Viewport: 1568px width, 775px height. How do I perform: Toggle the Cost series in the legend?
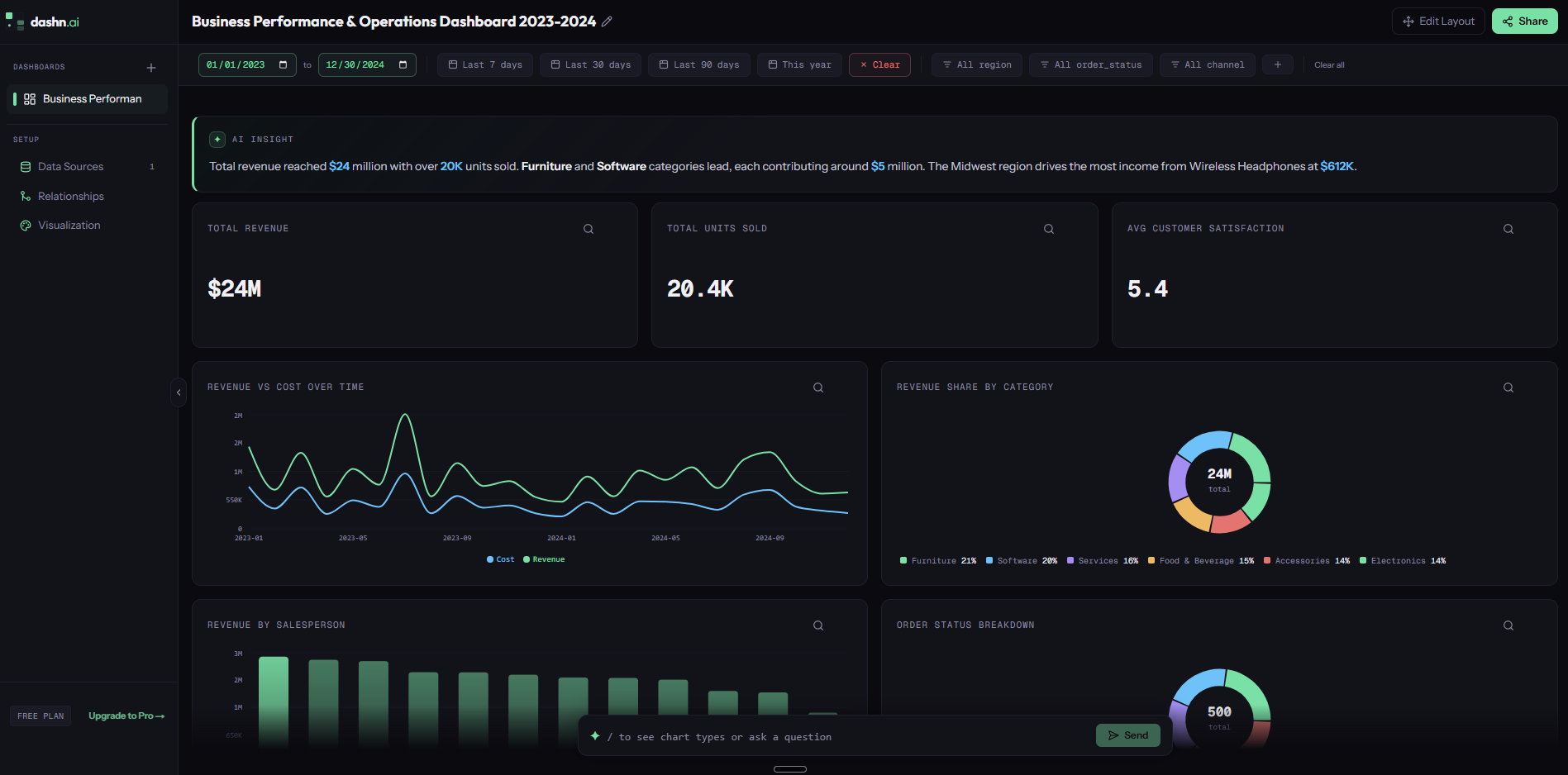(x=499, y=559)
